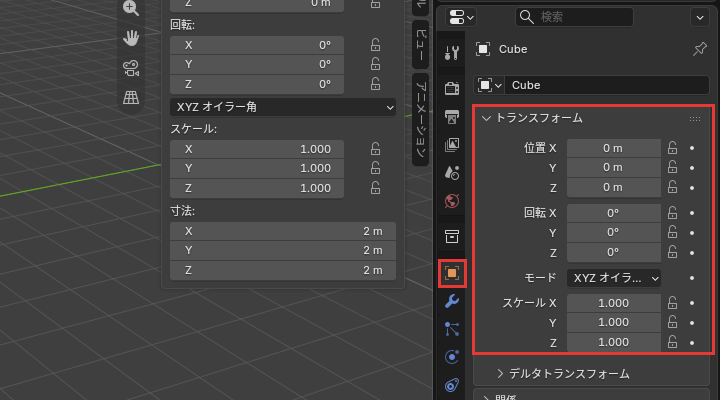Click sidebar 回転 Z value field
Screen dimensions: 720x400
click(257, 85)
